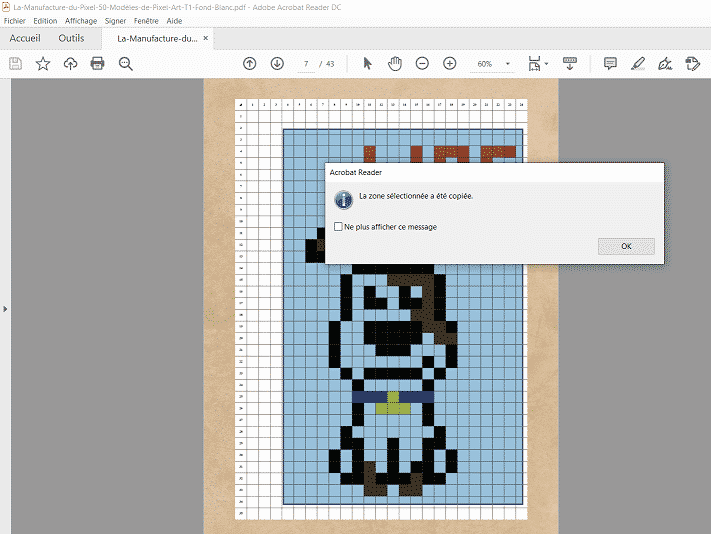Click the 60% zoom value field
Image resolution: width=711 pixels, height=534 pixels.
click(x=485, y=64)
